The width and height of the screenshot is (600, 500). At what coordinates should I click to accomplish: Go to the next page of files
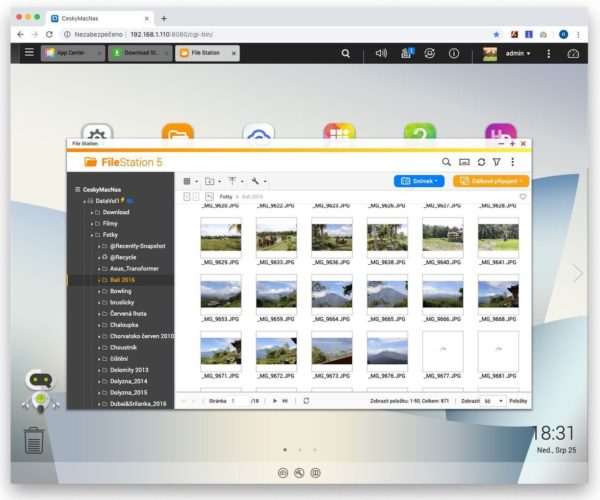[x=275, y=400]
